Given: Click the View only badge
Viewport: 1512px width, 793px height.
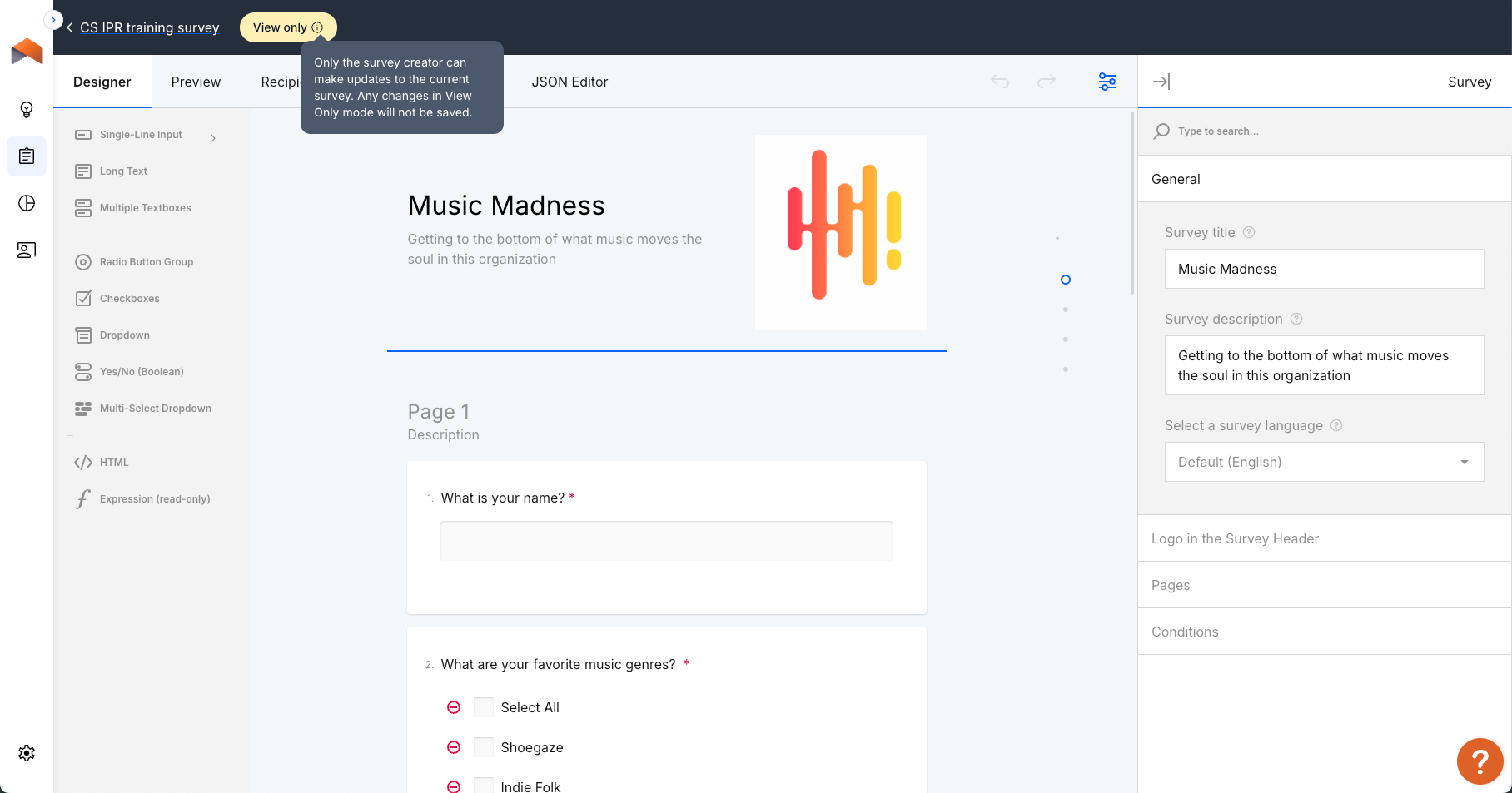Looking at the screenshot, I should [x=288, y=27].
